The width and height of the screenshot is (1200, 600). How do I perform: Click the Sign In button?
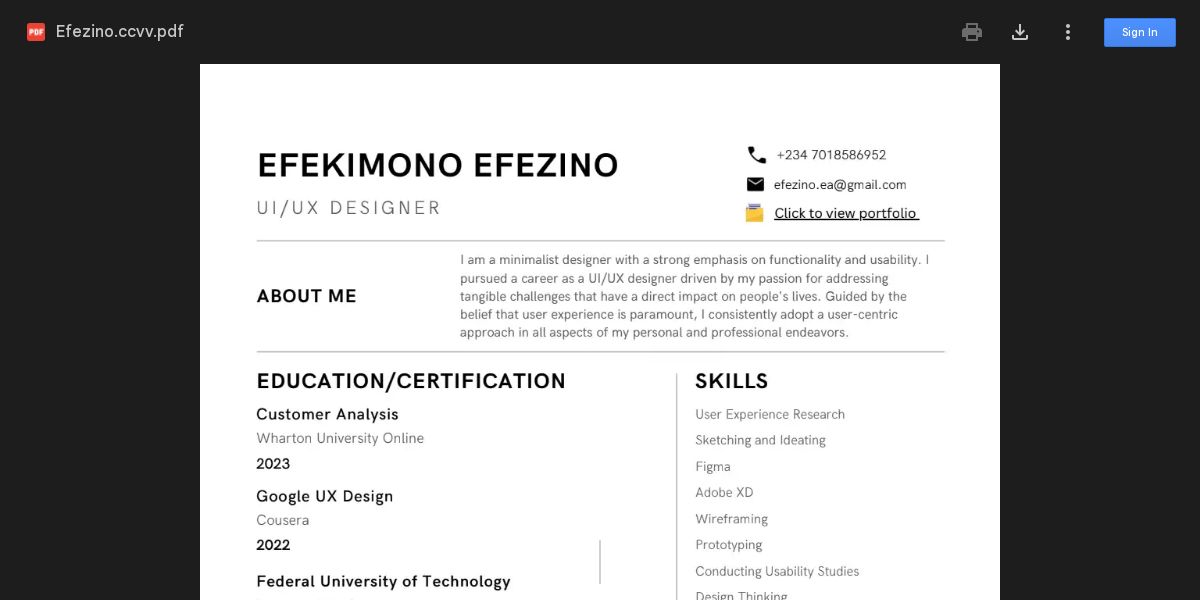point(1139,32)
